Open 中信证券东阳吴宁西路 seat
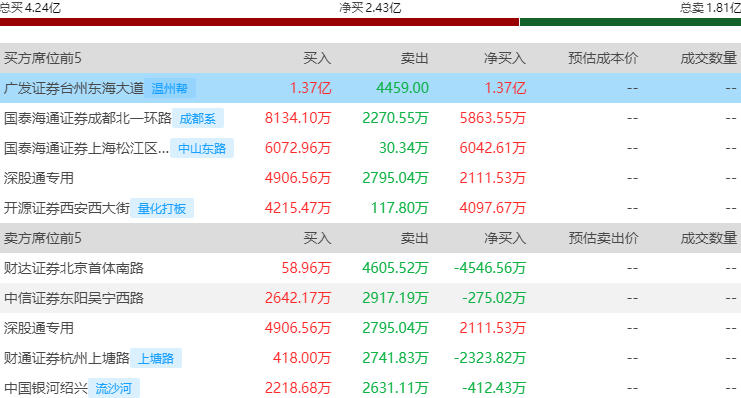Image resolution: width=741 pixels, height=398 pixels. coord(74,298)
